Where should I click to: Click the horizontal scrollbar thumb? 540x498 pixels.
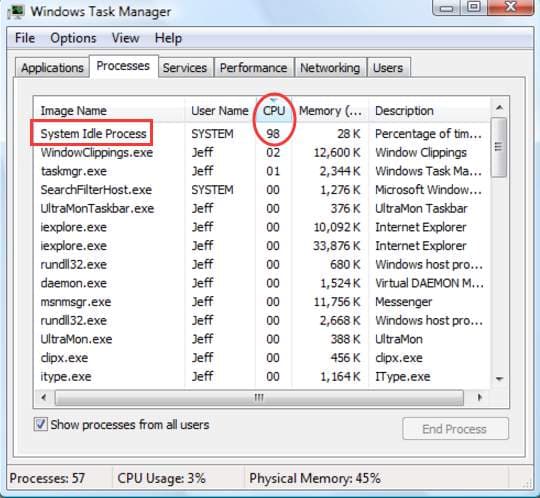(x=259, y=398)
